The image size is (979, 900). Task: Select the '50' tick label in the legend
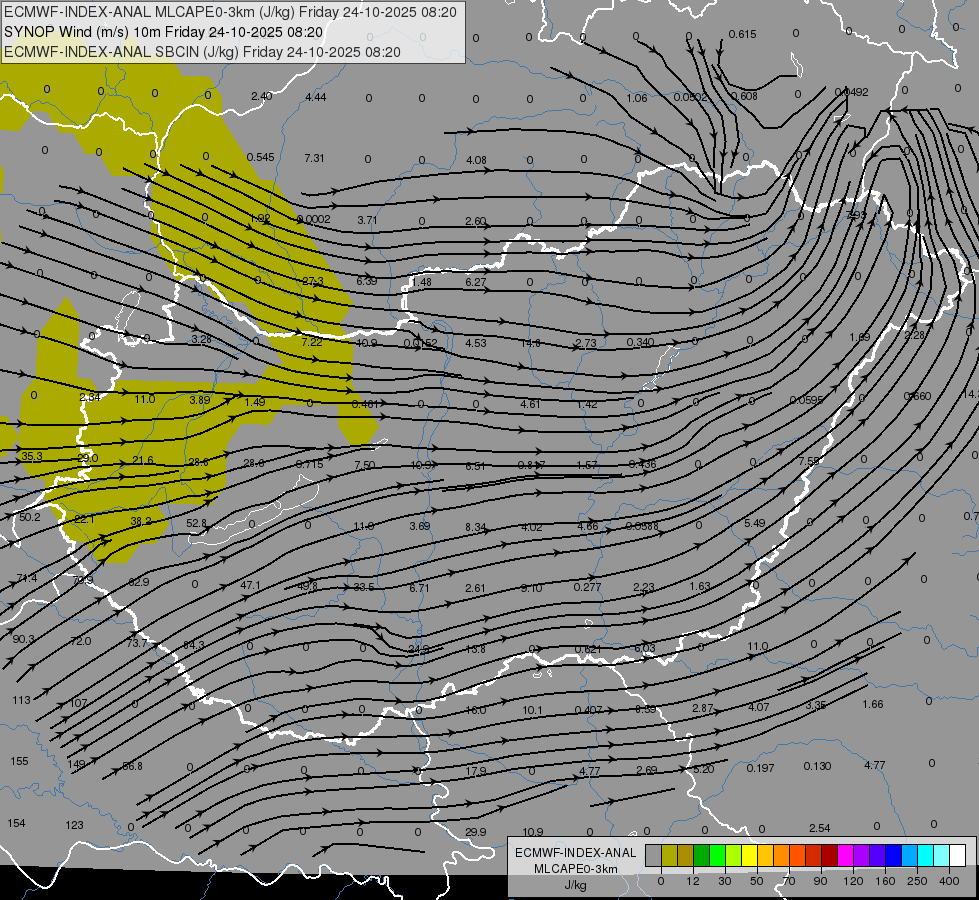point(757,881)
